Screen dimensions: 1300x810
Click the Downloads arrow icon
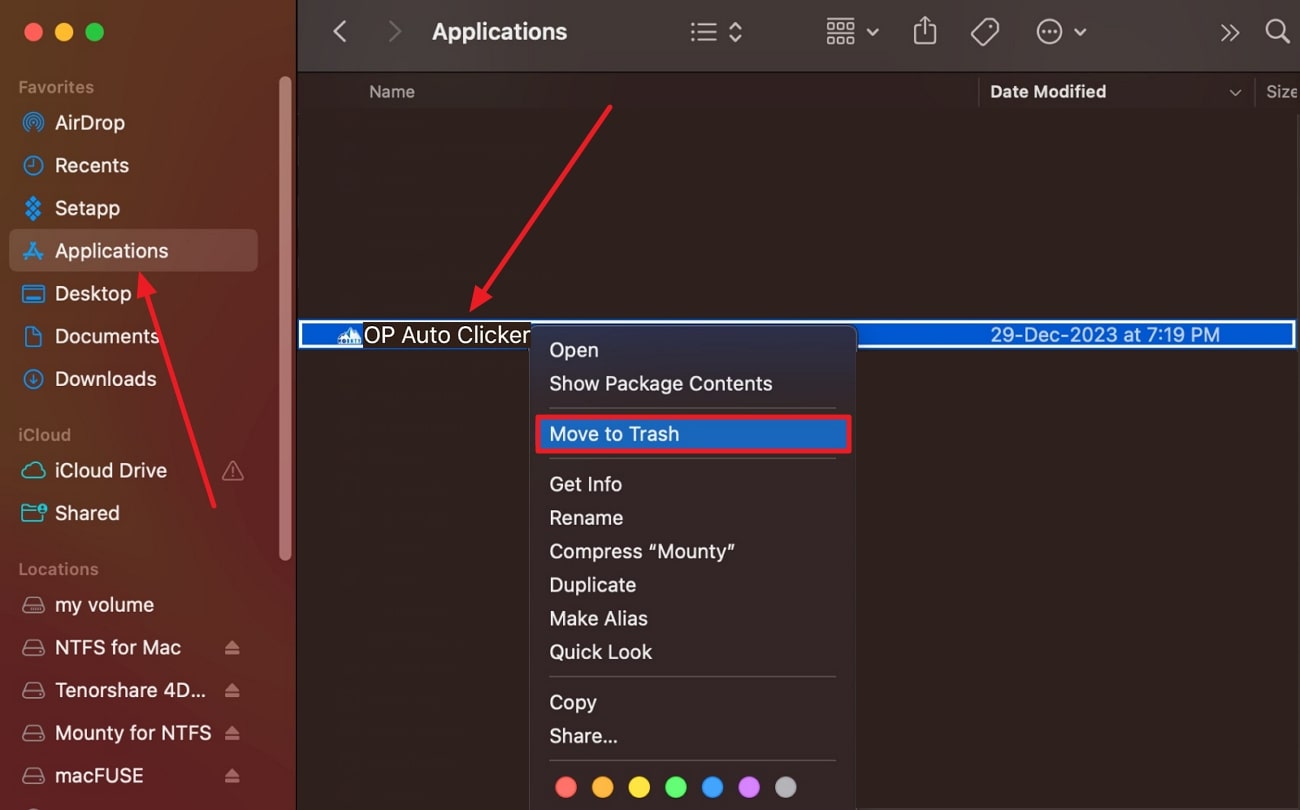(33, 379)
